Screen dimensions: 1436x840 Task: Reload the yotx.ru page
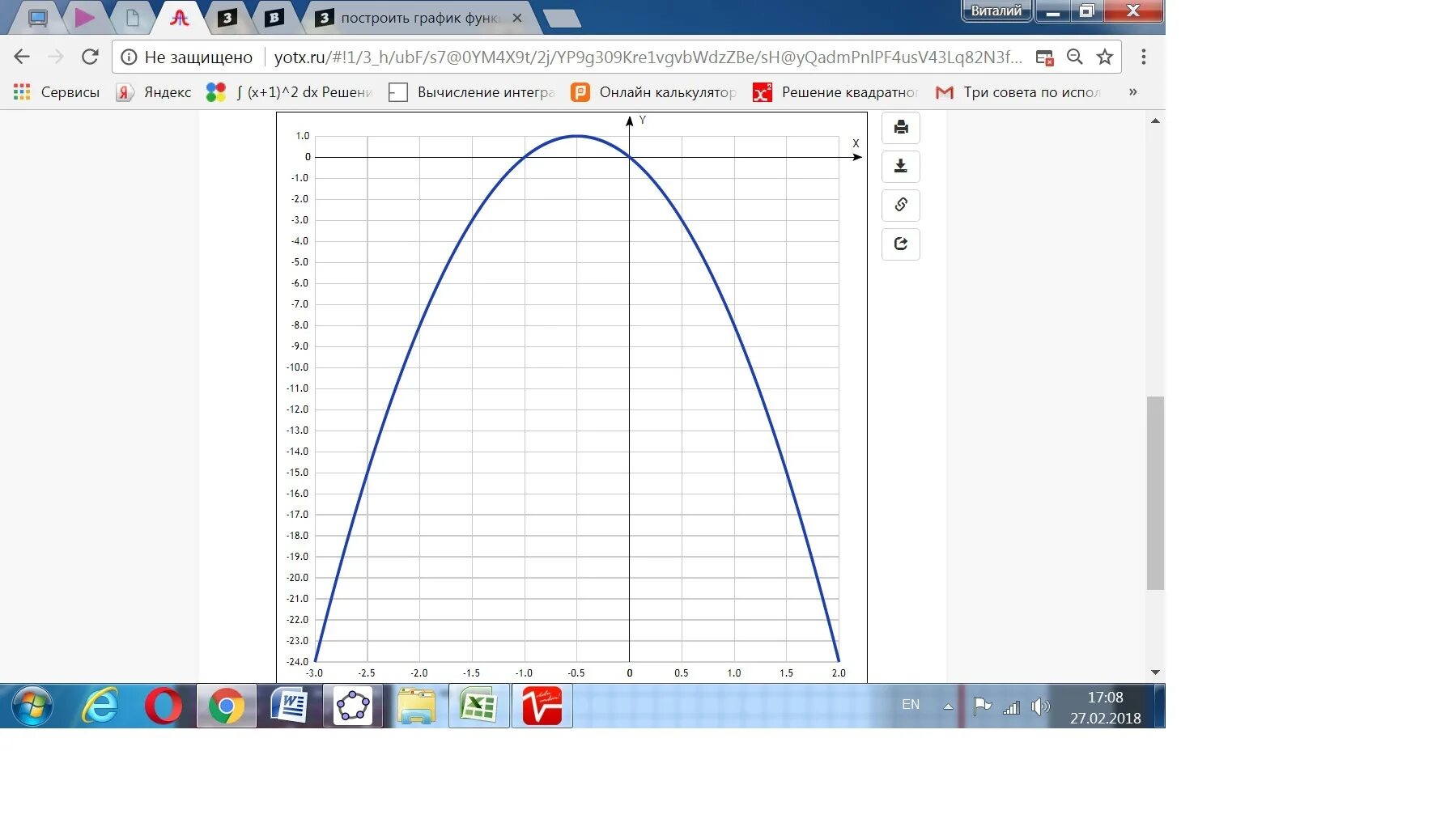[90, 57]
